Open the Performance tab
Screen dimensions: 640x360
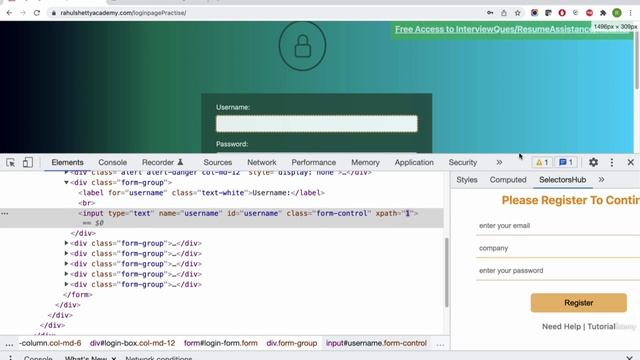pyautogui.click(x=313, y=162)
